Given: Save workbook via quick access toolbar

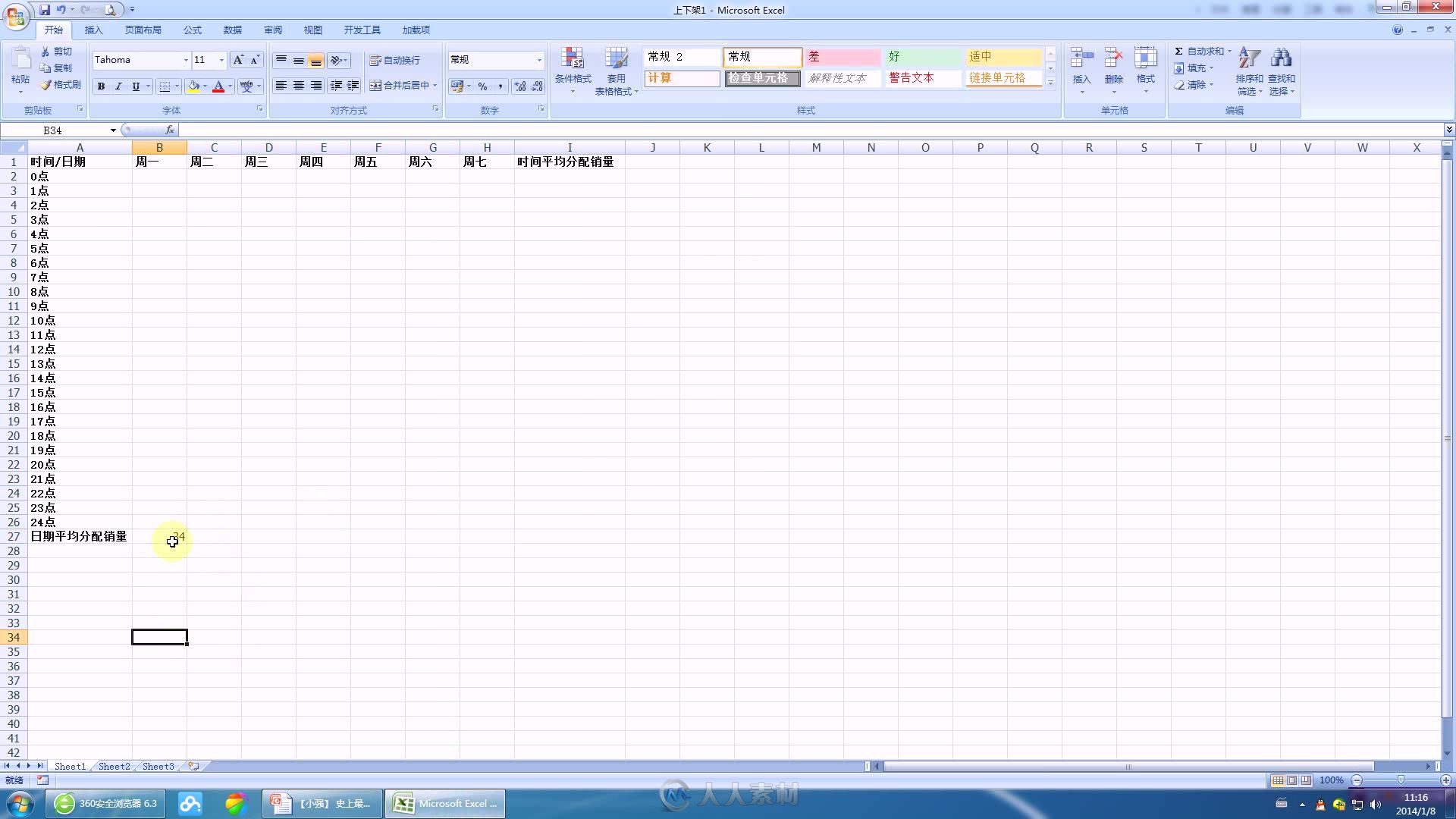Looking at the screenshot, I should point(45,10).
